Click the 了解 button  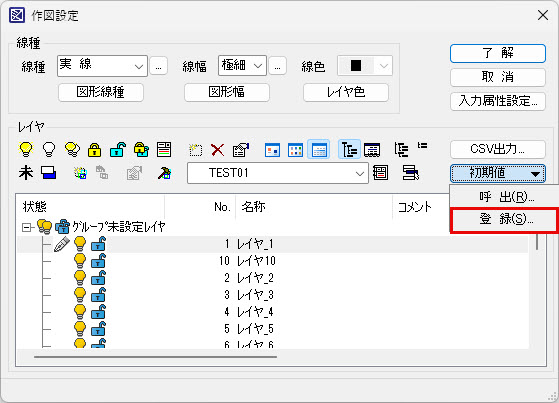point(498,53)
